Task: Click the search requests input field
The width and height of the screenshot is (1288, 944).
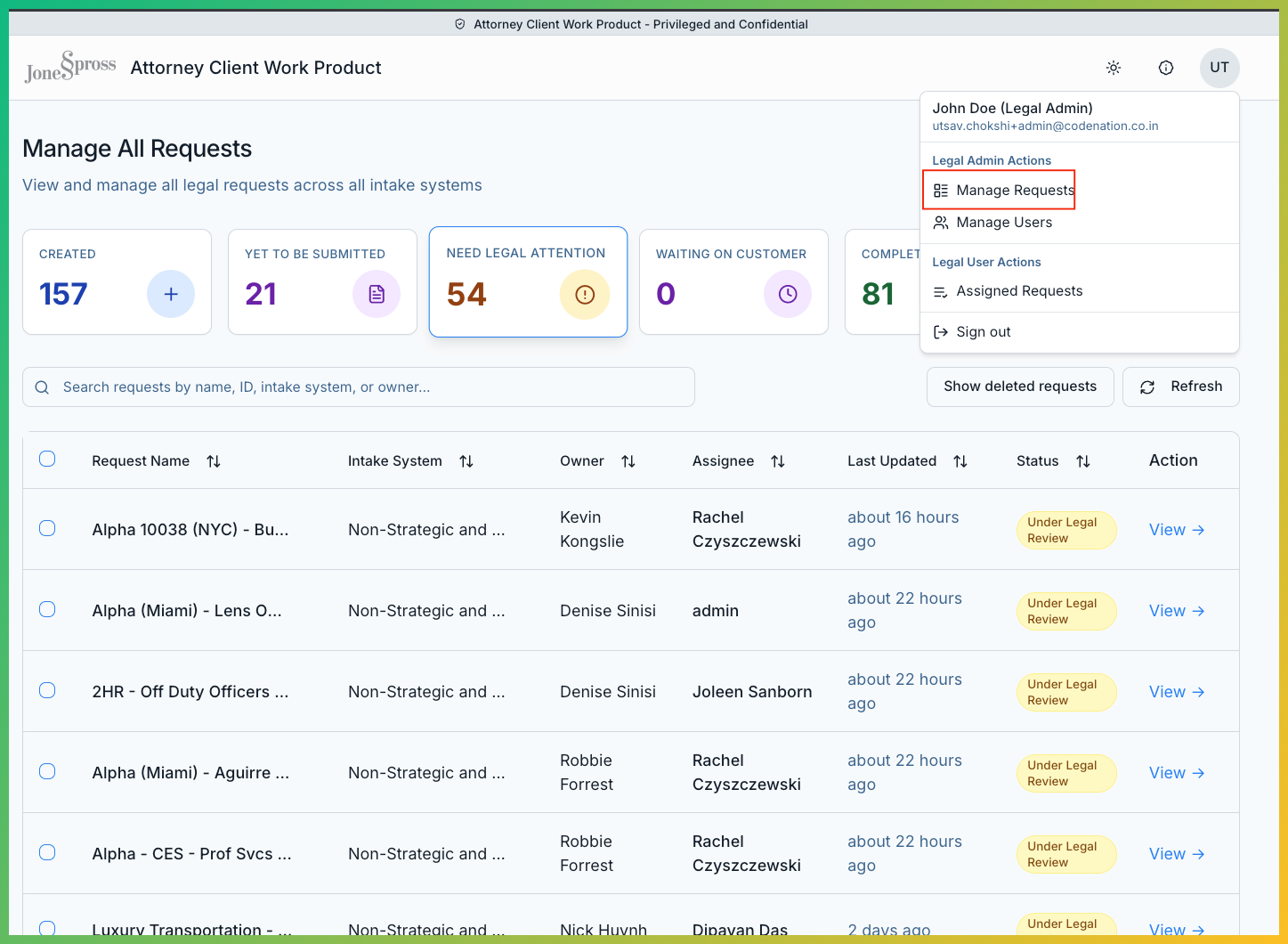Action: 356,387
